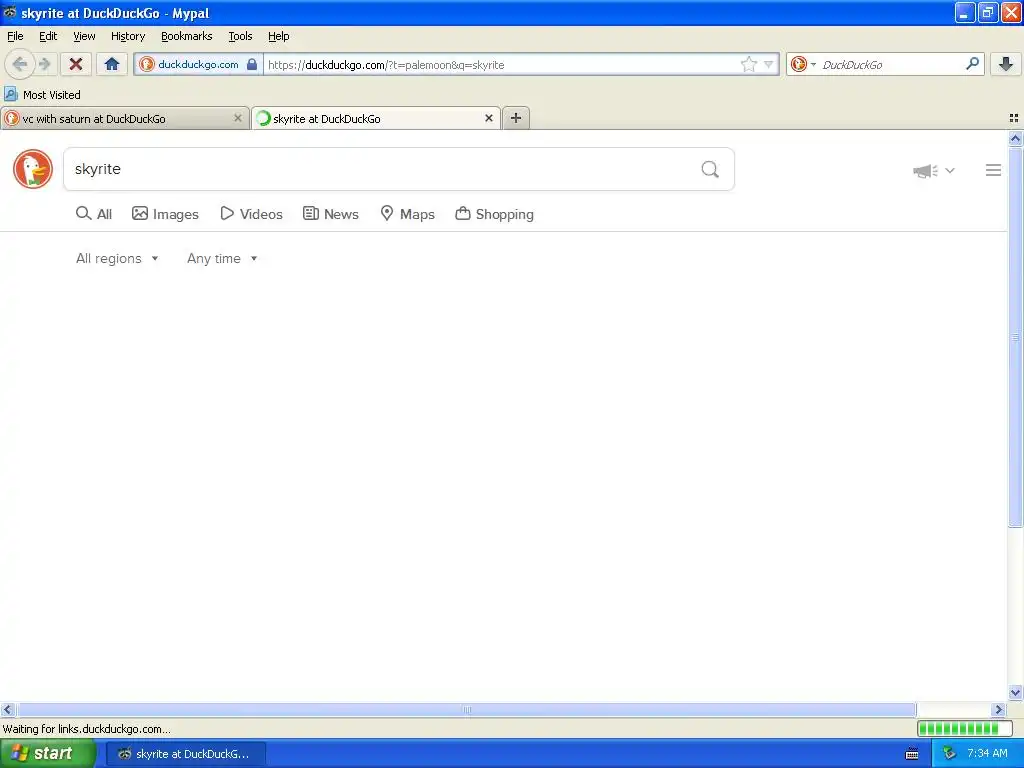This screenshot has width=1024, height=768.
Task: Open the home page via house icon
Action: click(x=112, y=64)
